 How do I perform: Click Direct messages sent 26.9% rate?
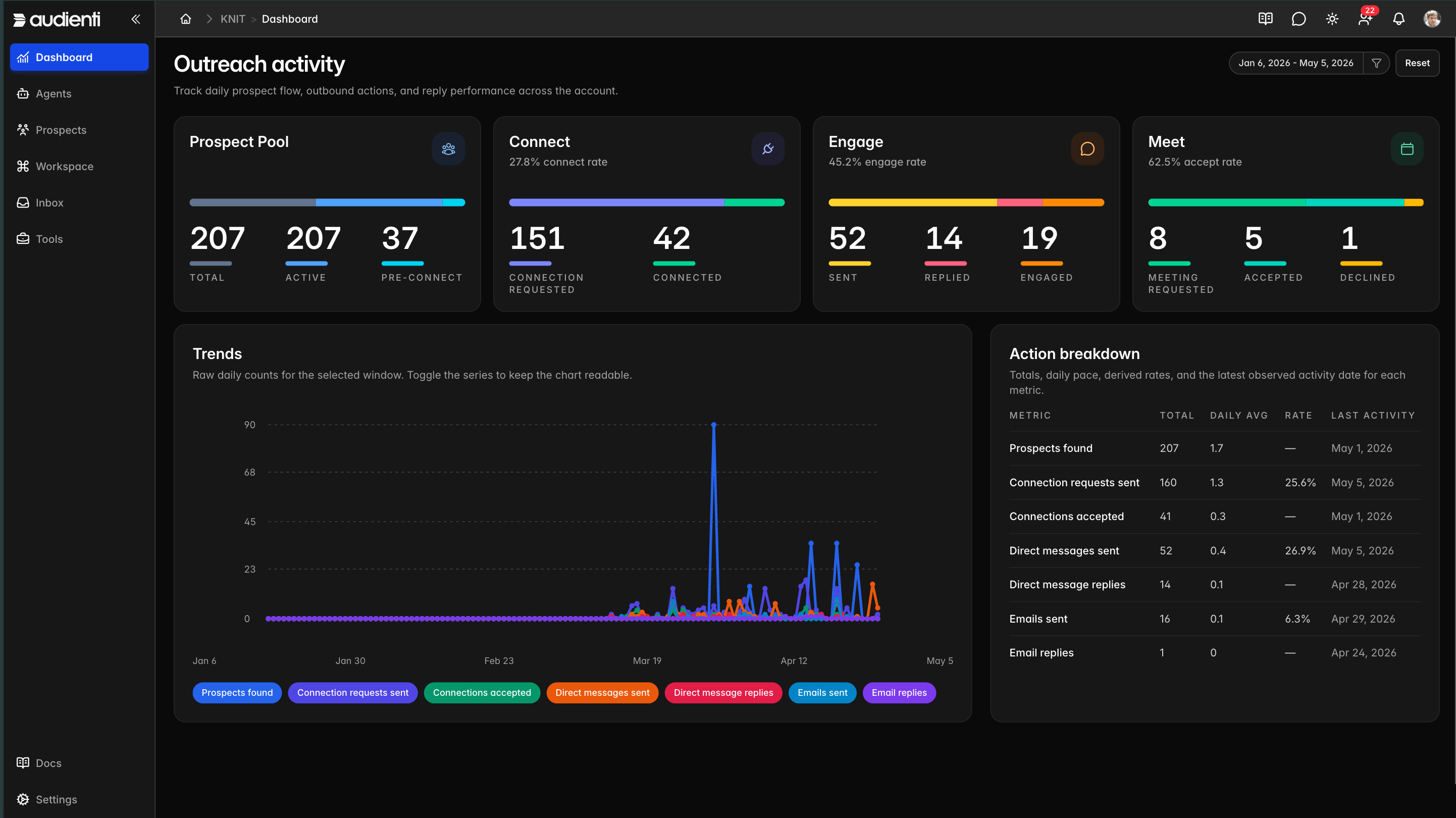(1300, 550)
